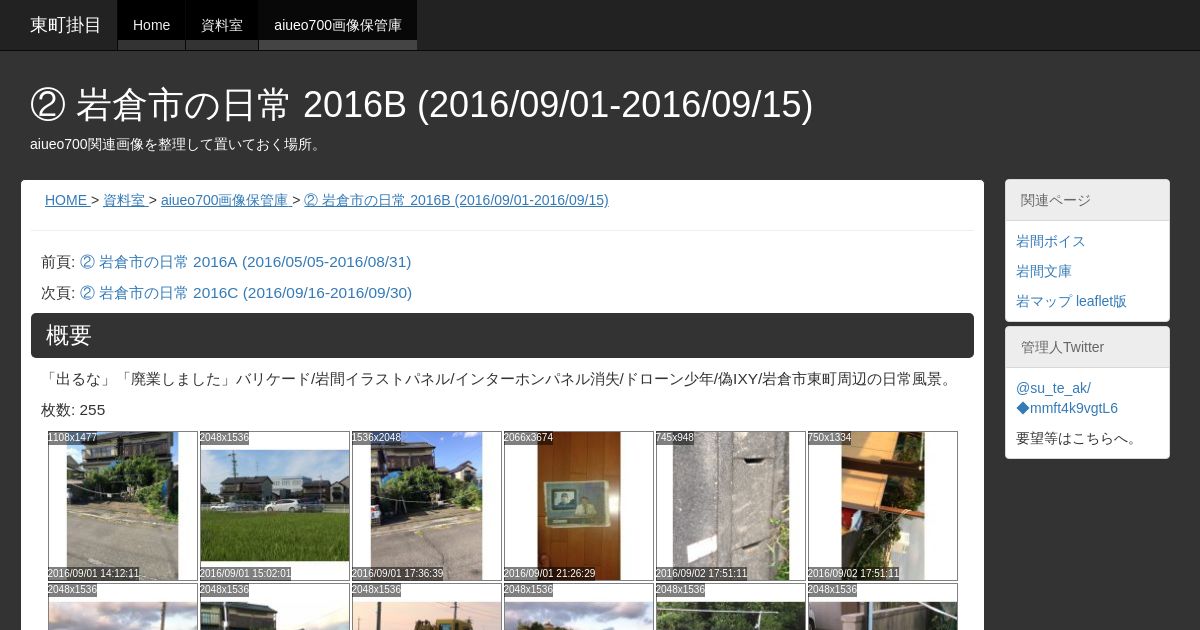Viewport: 1200px width, 630px height.
Task: Open the 750x1334 thumbnail
Action: (883, 506)
